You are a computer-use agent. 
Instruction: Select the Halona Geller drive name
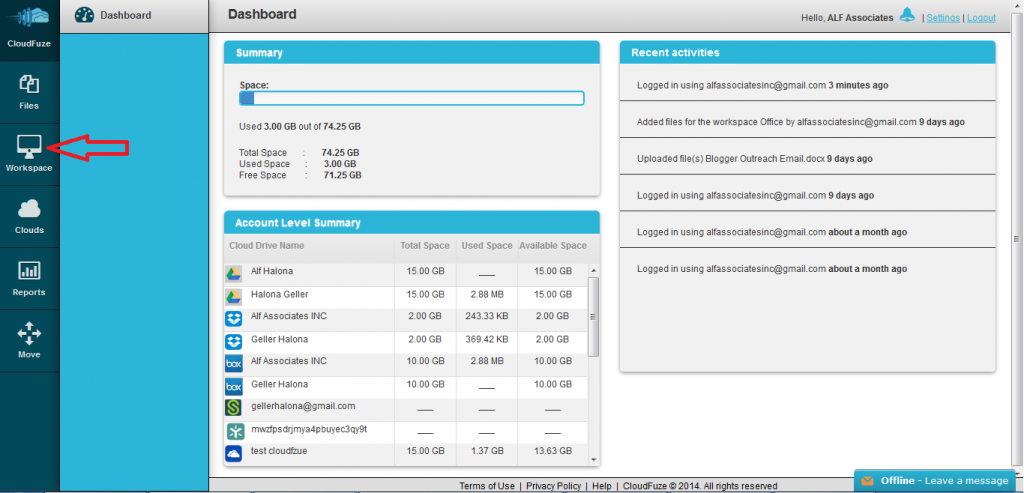pos(280,294)
